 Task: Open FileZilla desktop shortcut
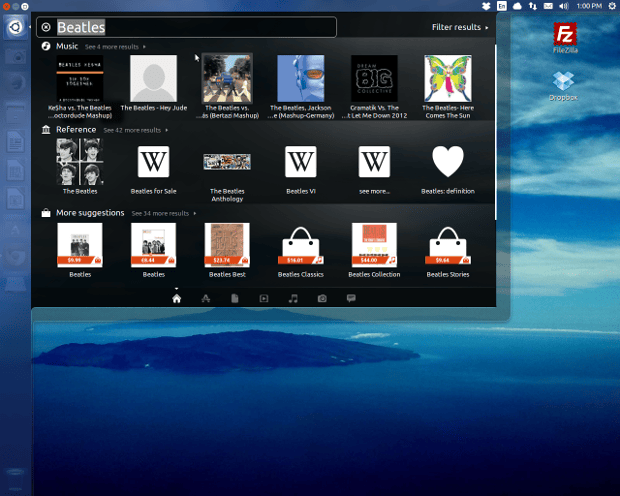pyautogui.click(x=566, y=37)
